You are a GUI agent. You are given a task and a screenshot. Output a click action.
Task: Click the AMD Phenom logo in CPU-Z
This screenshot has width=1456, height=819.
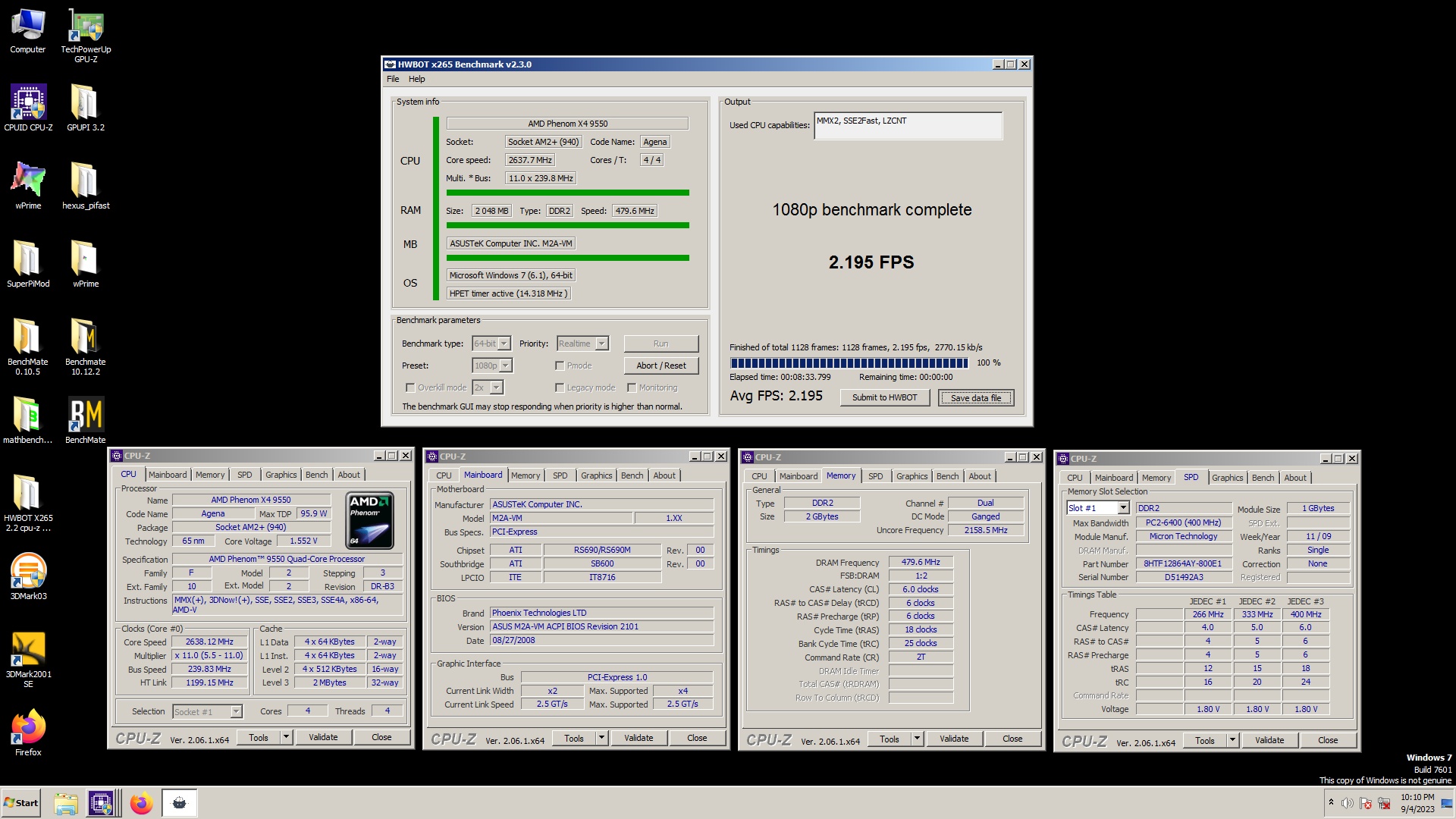(x=369, y=520)
